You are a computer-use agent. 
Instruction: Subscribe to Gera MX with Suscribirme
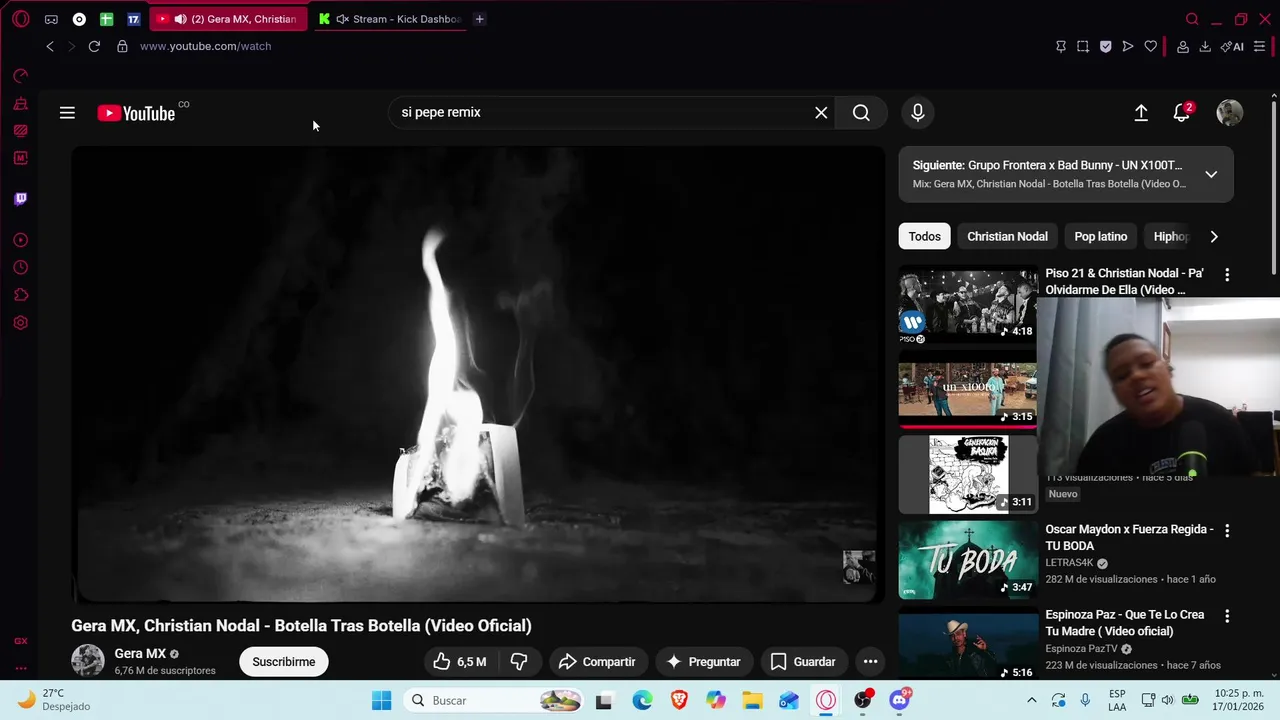[284, 662]
